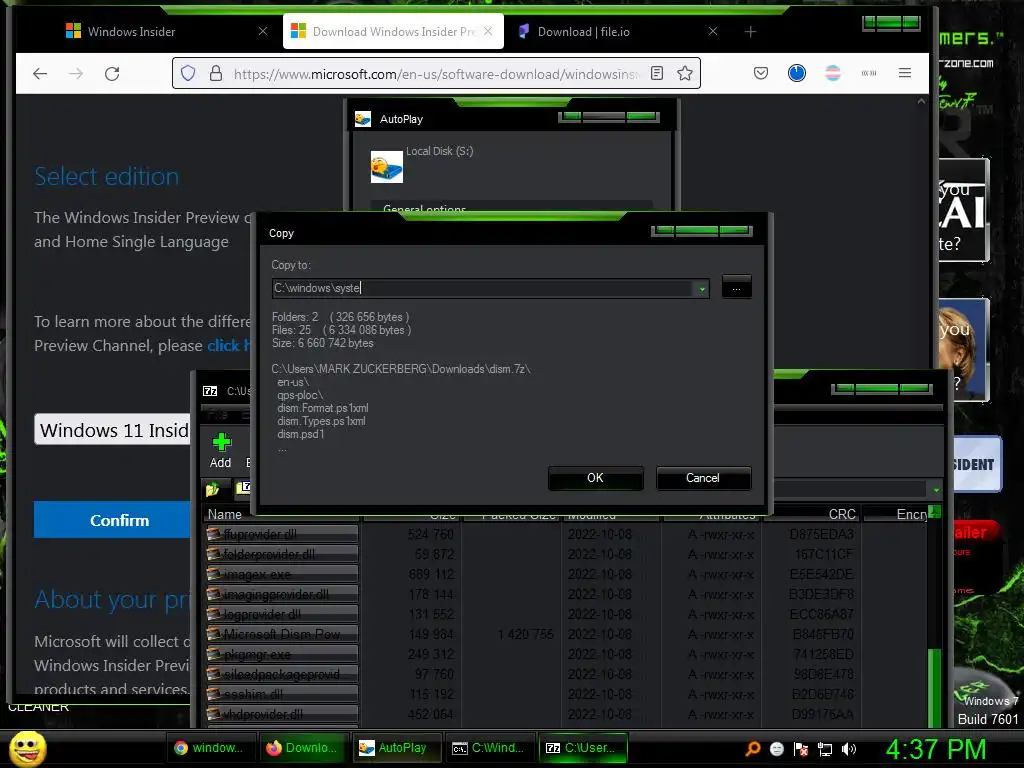
Task: Click the action center flag tray icon
Action: coord(801,749)
